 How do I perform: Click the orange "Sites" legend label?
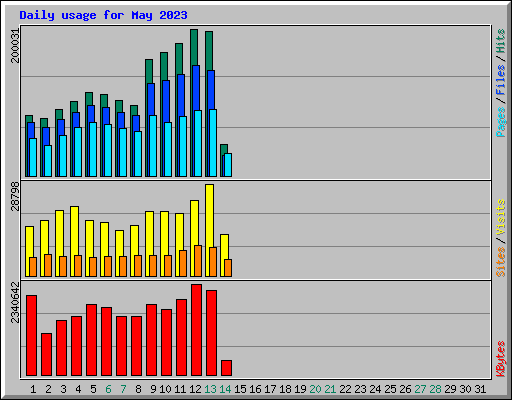[x=501, y=262]
